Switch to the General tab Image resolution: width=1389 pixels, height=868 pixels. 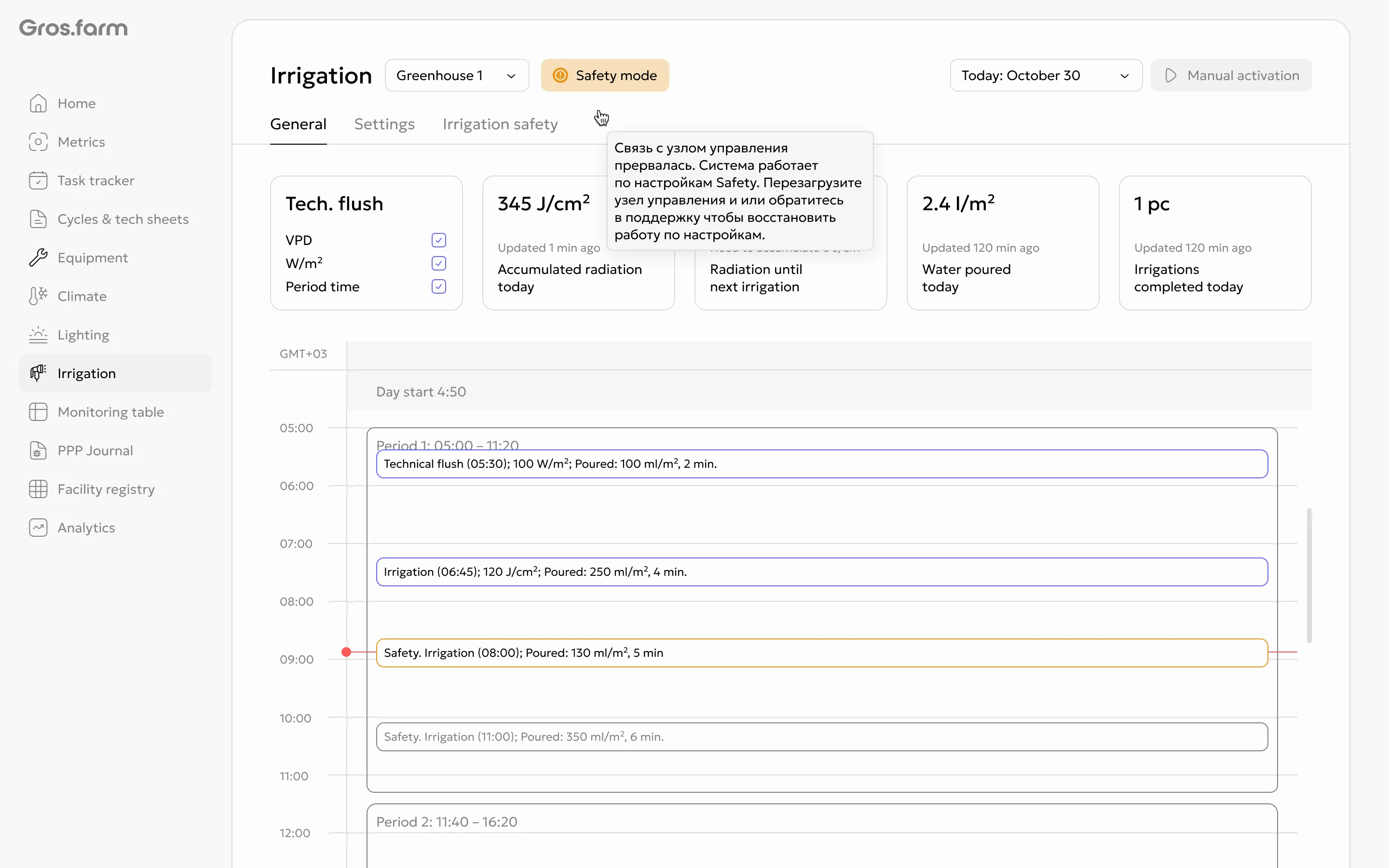click(x=299, y=124)
